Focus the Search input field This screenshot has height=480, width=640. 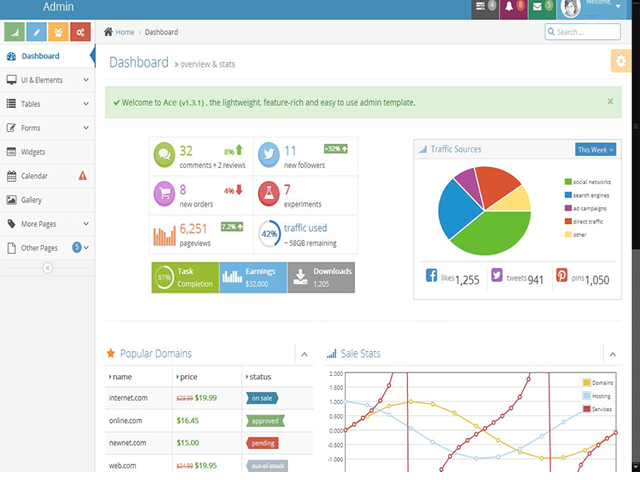pyautogui.click(x=582, y=32)
